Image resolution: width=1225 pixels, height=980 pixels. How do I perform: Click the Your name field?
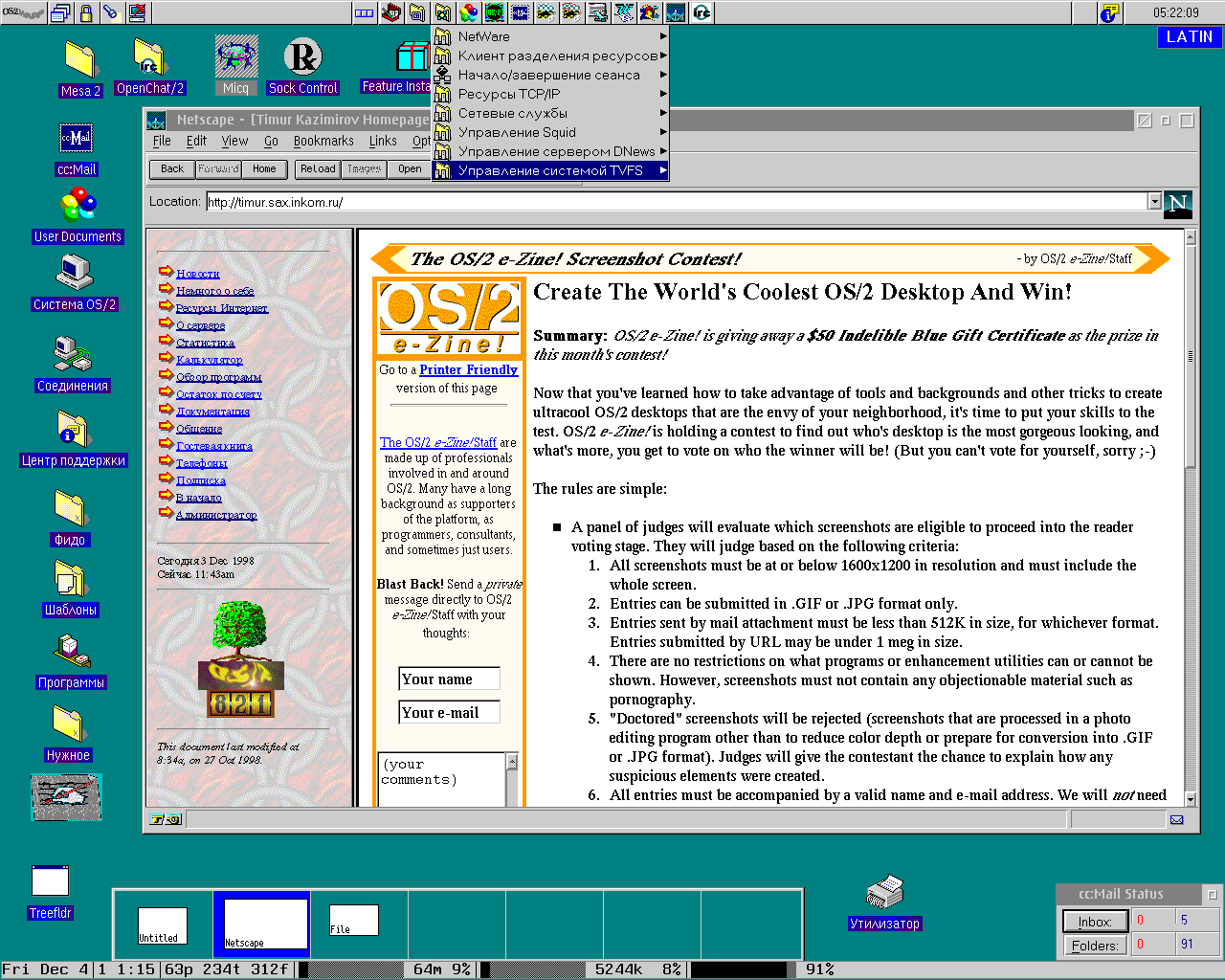click(x=449, y=679)
